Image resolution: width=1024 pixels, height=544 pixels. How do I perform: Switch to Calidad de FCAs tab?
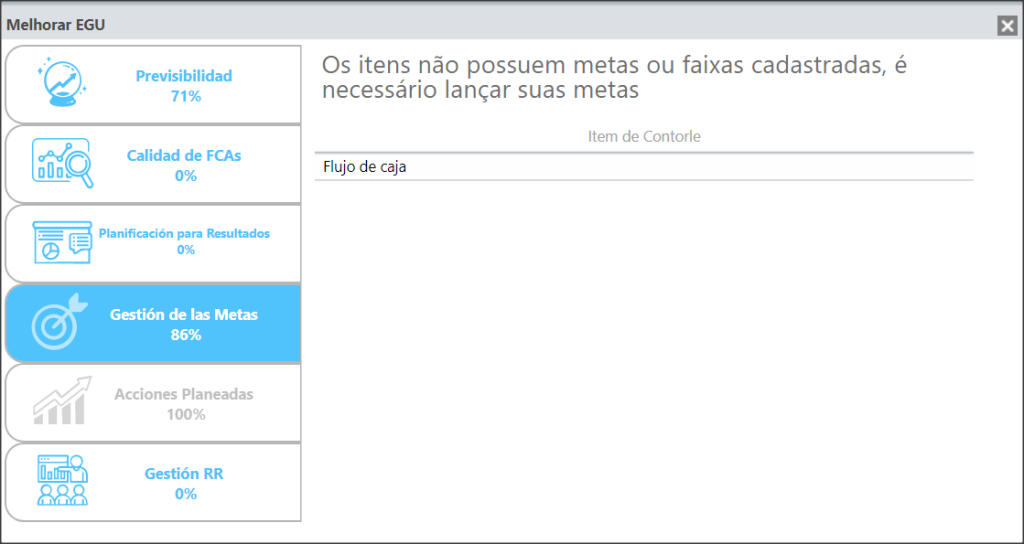(x=184, y=155)
